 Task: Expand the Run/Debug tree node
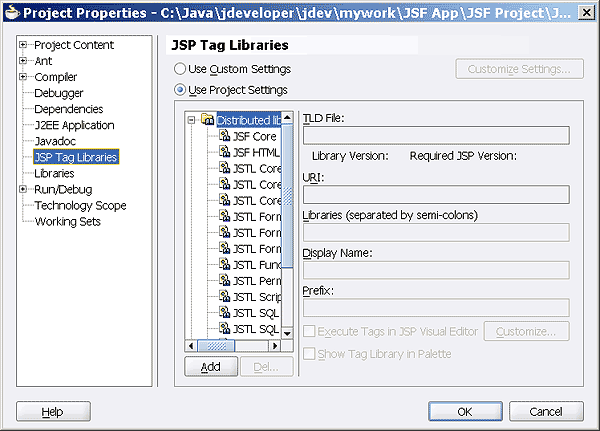23,190
